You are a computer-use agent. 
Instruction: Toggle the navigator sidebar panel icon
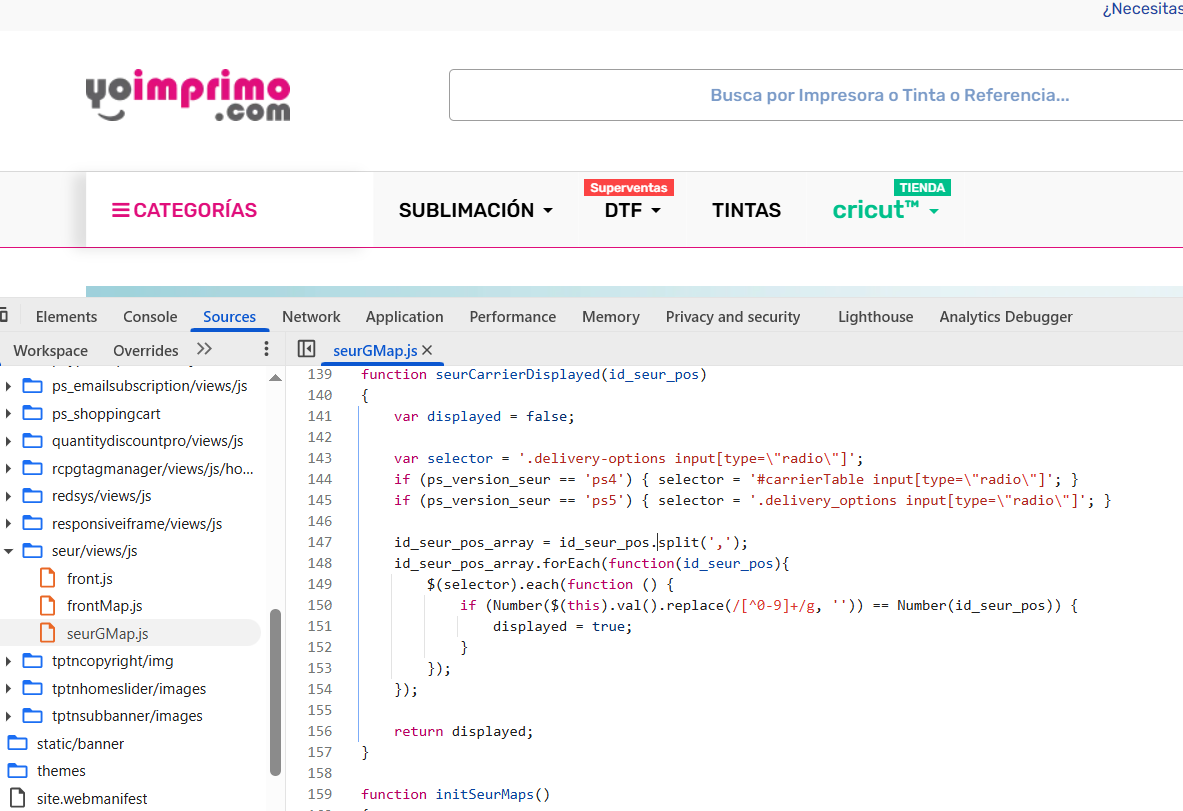coord(307,349)
